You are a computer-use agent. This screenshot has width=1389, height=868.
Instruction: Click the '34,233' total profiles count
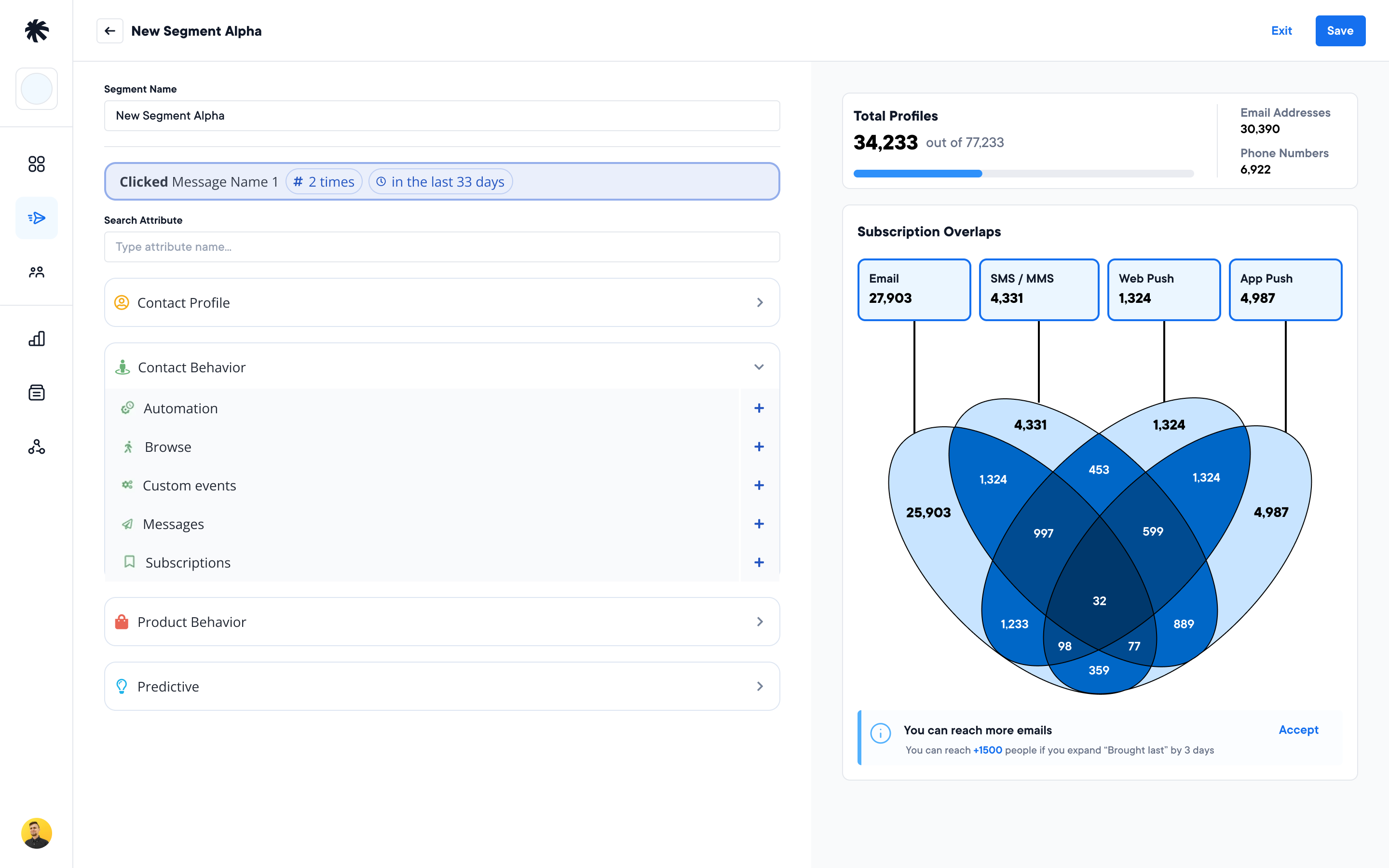click(x=885, y=142)
